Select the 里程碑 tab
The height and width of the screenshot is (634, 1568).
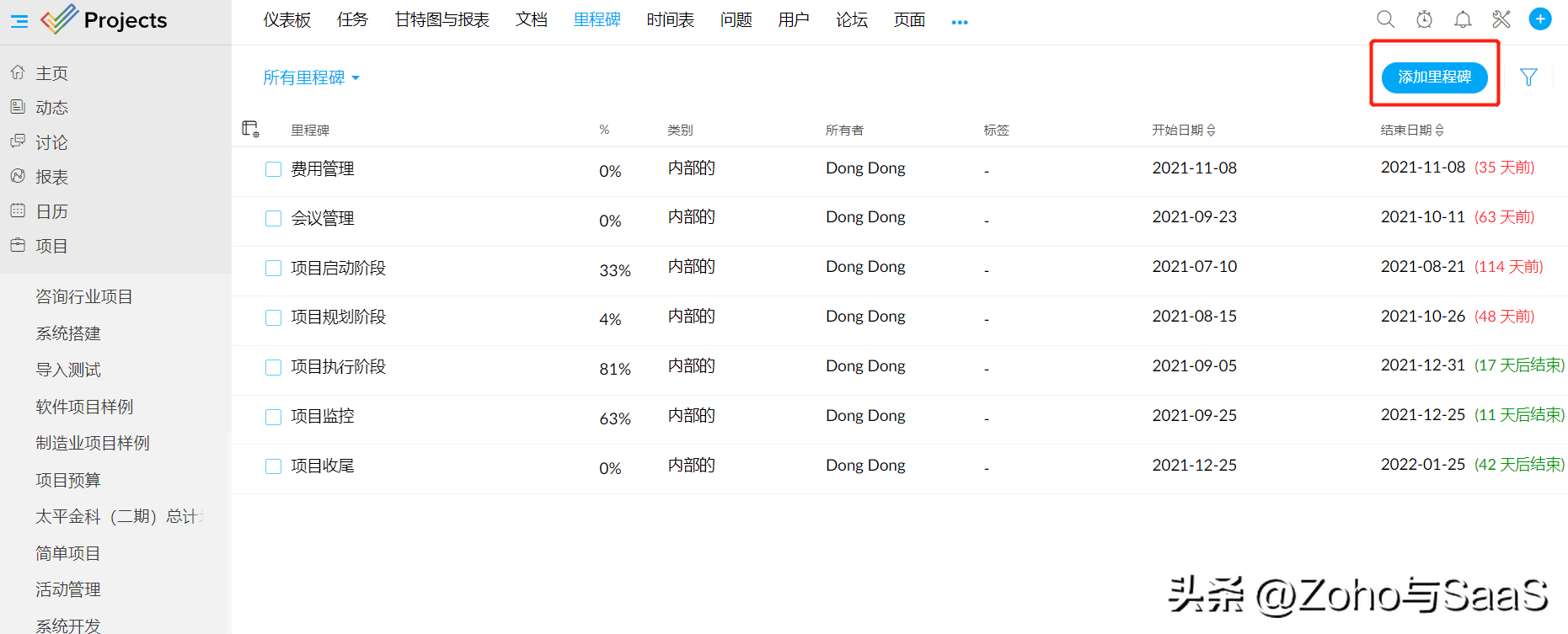pos(597,19)
